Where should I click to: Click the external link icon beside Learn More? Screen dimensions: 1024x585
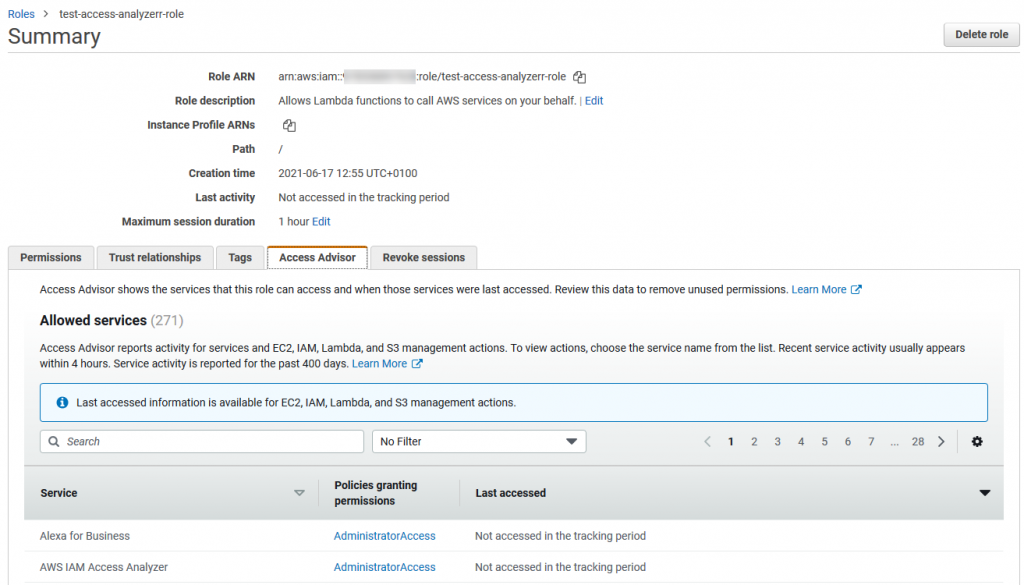click(x=856, y=289)
